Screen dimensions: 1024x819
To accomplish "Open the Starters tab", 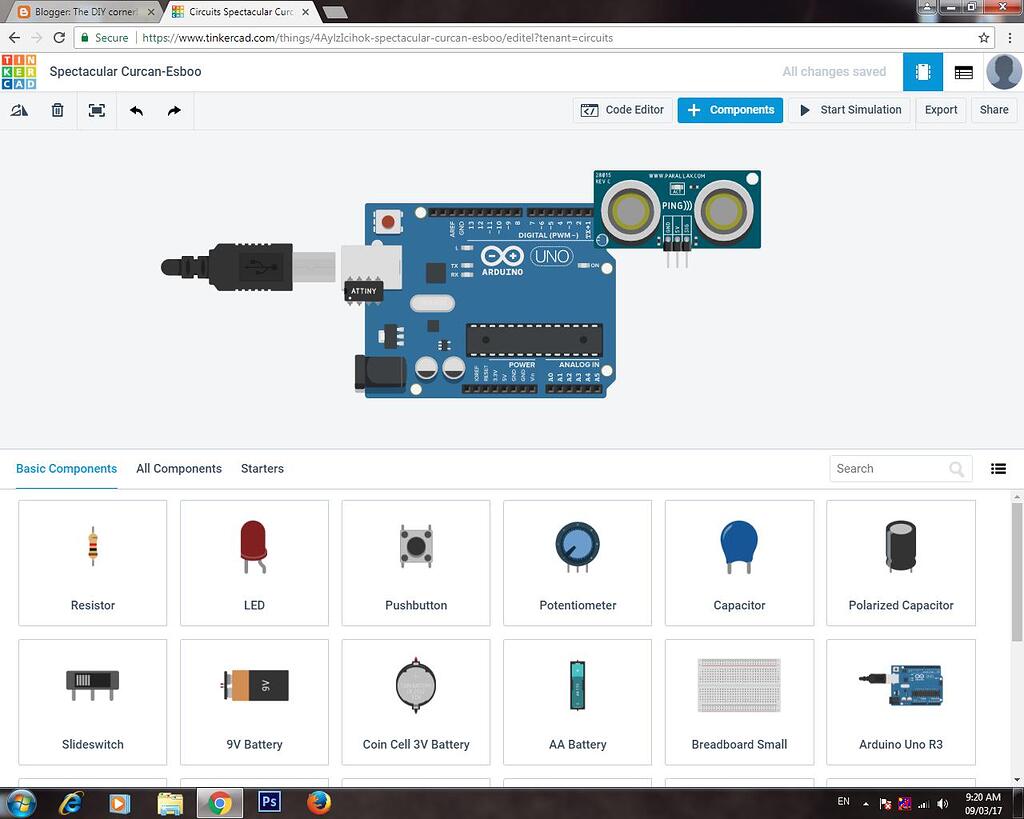I will point(262,468).
